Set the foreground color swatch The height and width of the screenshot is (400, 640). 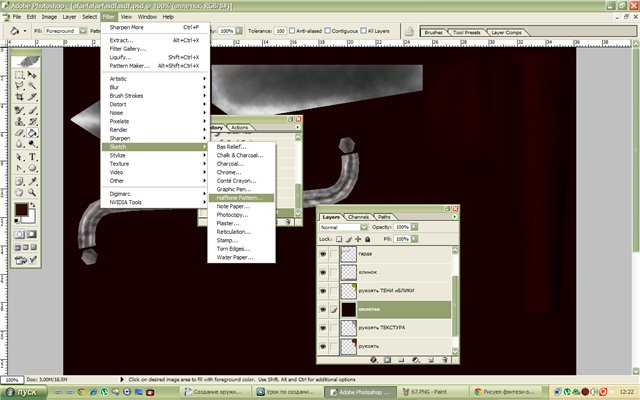(x=21, y=209)
